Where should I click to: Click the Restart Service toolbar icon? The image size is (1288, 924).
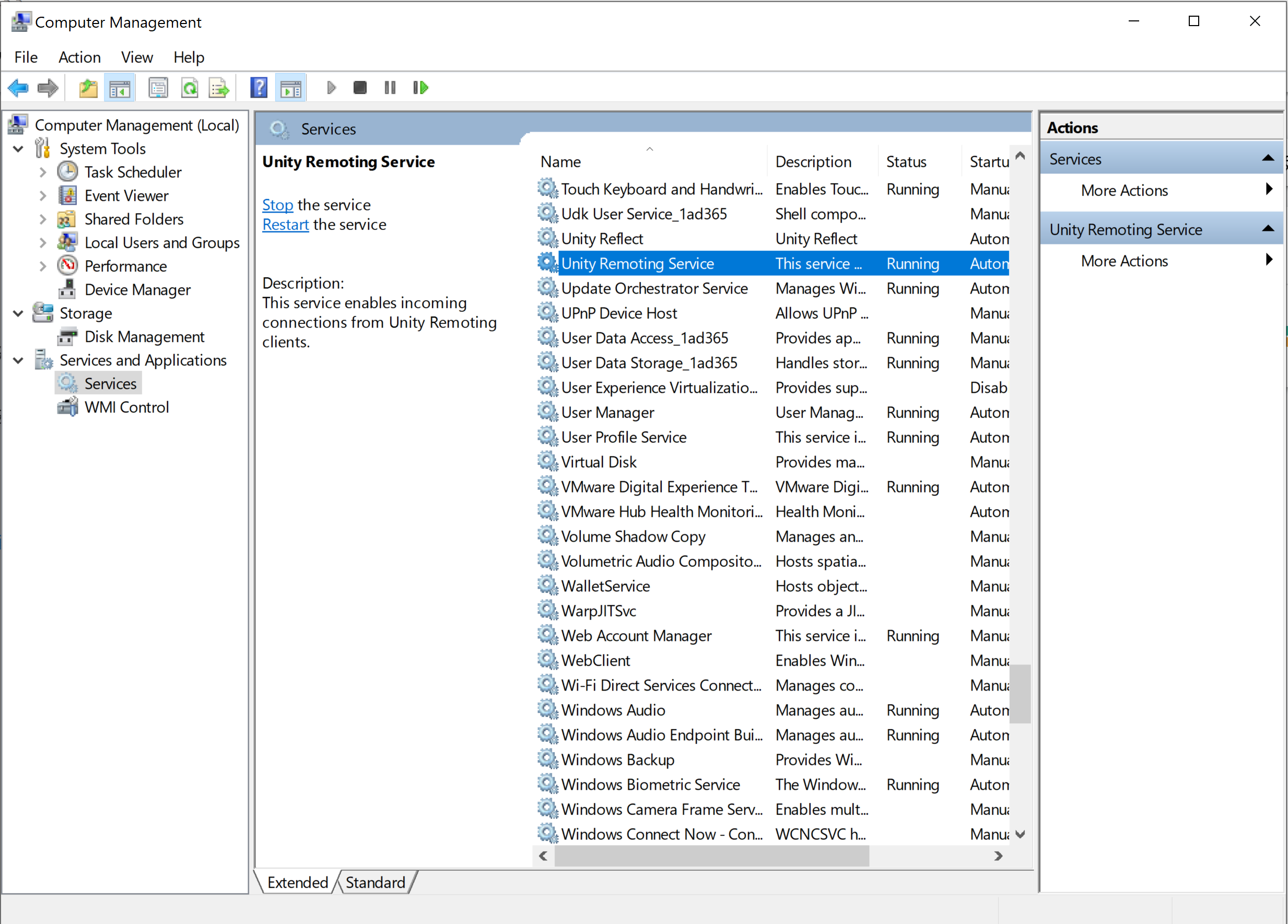point(421,88)
